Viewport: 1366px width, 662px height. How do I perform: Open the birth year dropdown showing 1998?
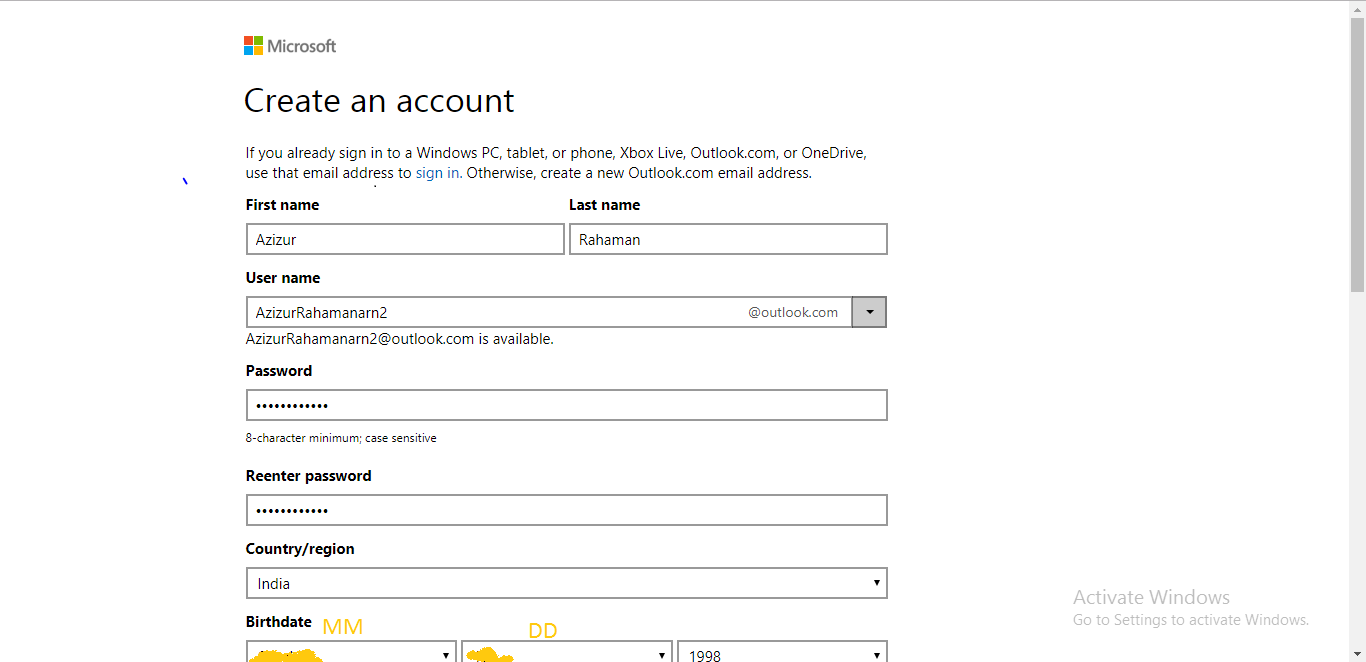(x=782, y=652)
